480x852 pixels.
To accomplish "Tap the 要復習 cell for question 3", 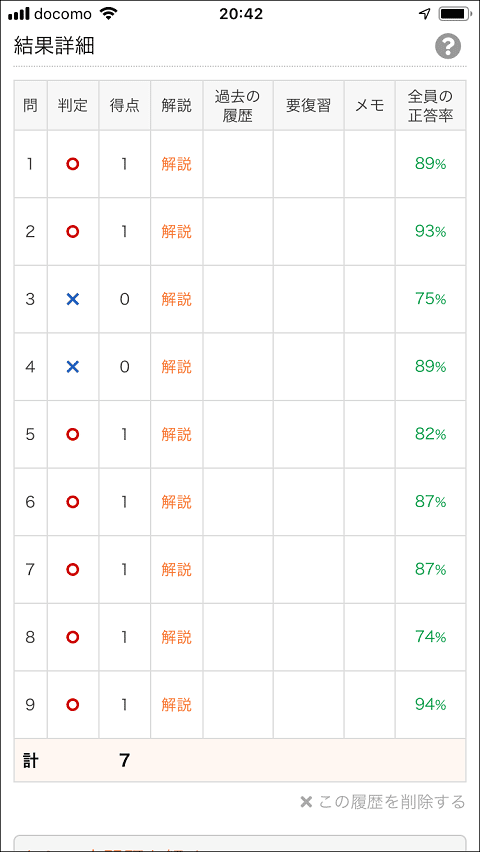I will click(x=308, y=299).
